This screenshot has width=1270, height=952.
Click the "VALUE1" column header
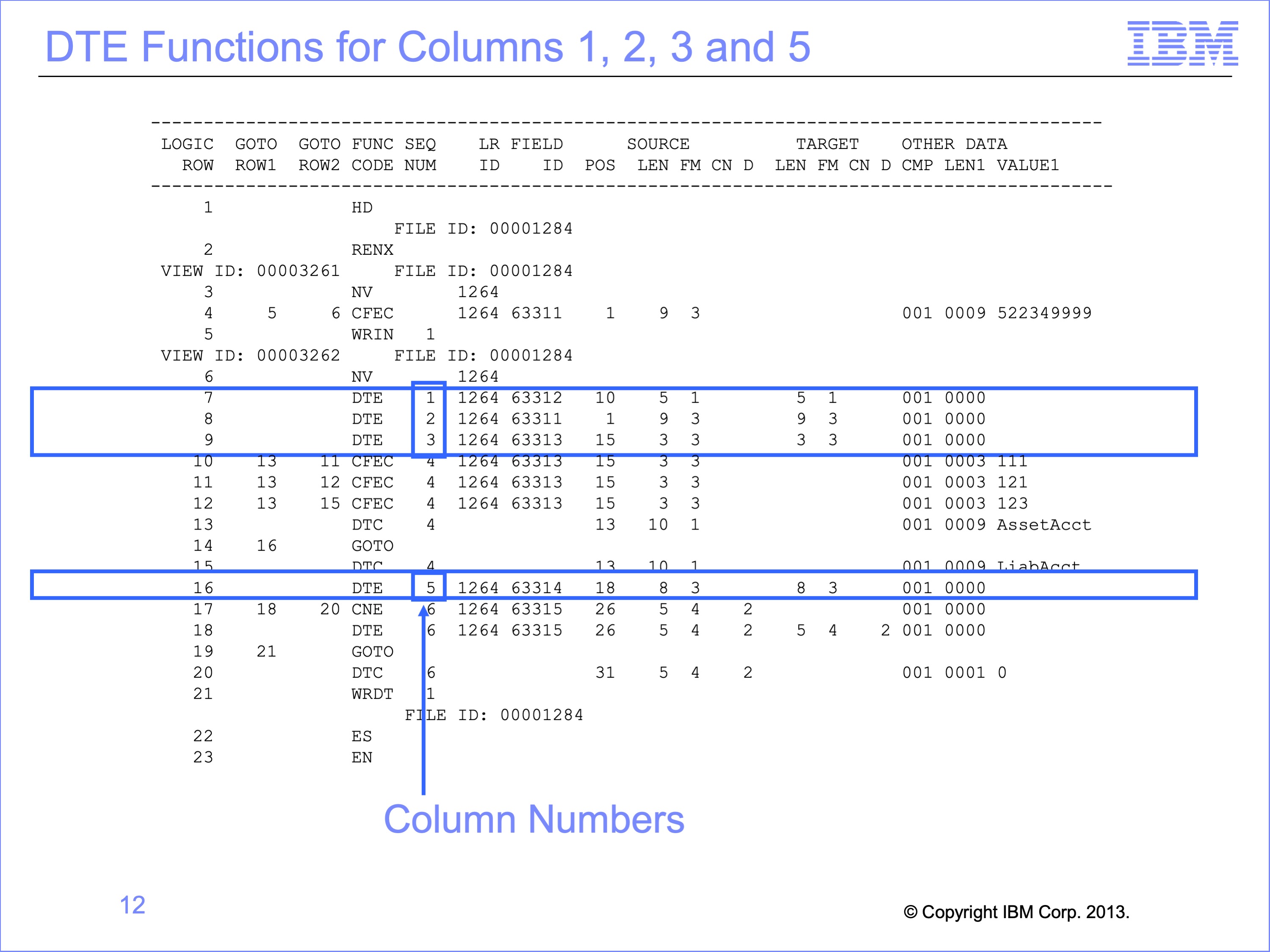pos(1028,165)
